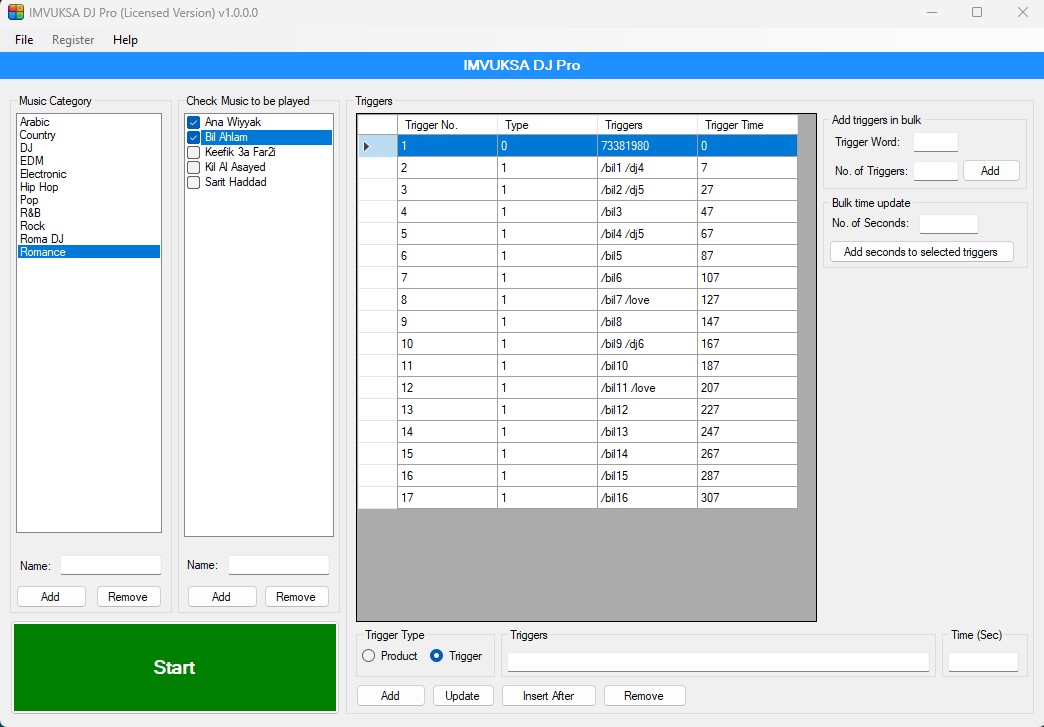Sort by the Trigger Time column header

[x=734, y=125]
